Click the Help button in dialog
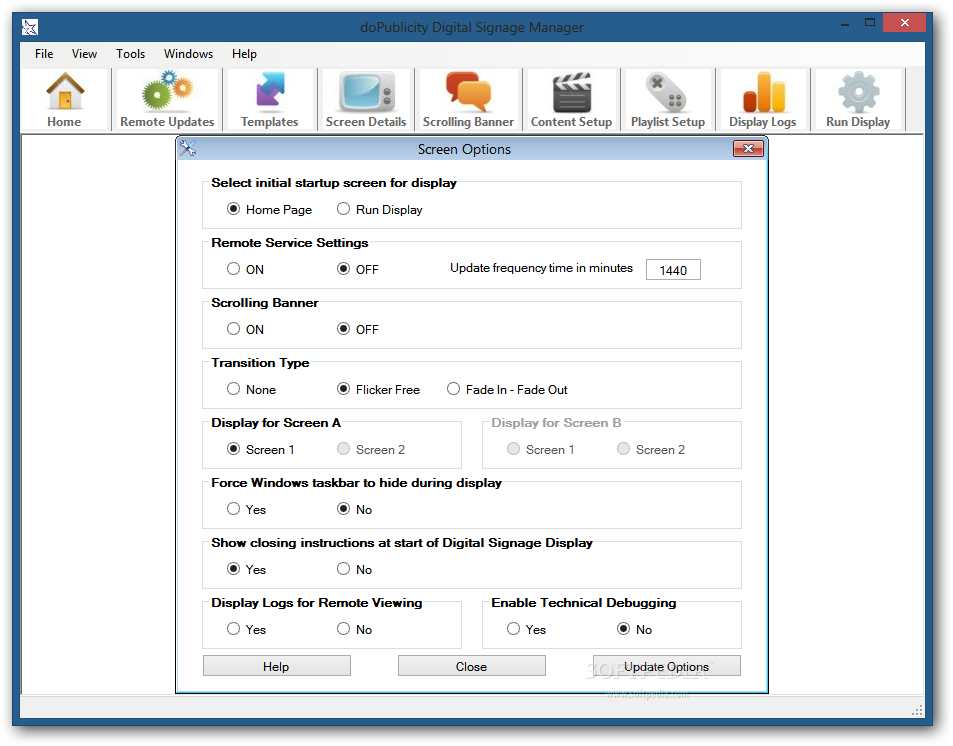953x746 pixels. 277,666
